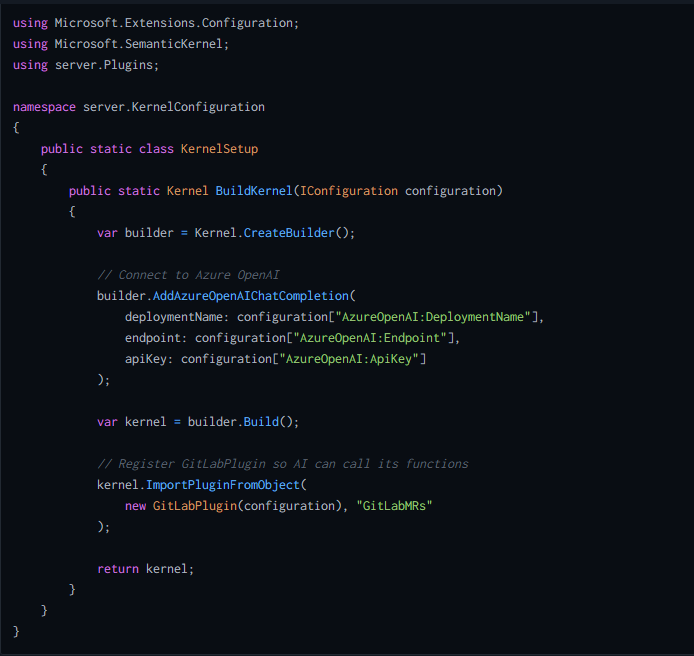This screenshot has width=694, height=656.
Task: Click the "AzureOpenAI:ApiKey" string literal
Action: (352, 358)
